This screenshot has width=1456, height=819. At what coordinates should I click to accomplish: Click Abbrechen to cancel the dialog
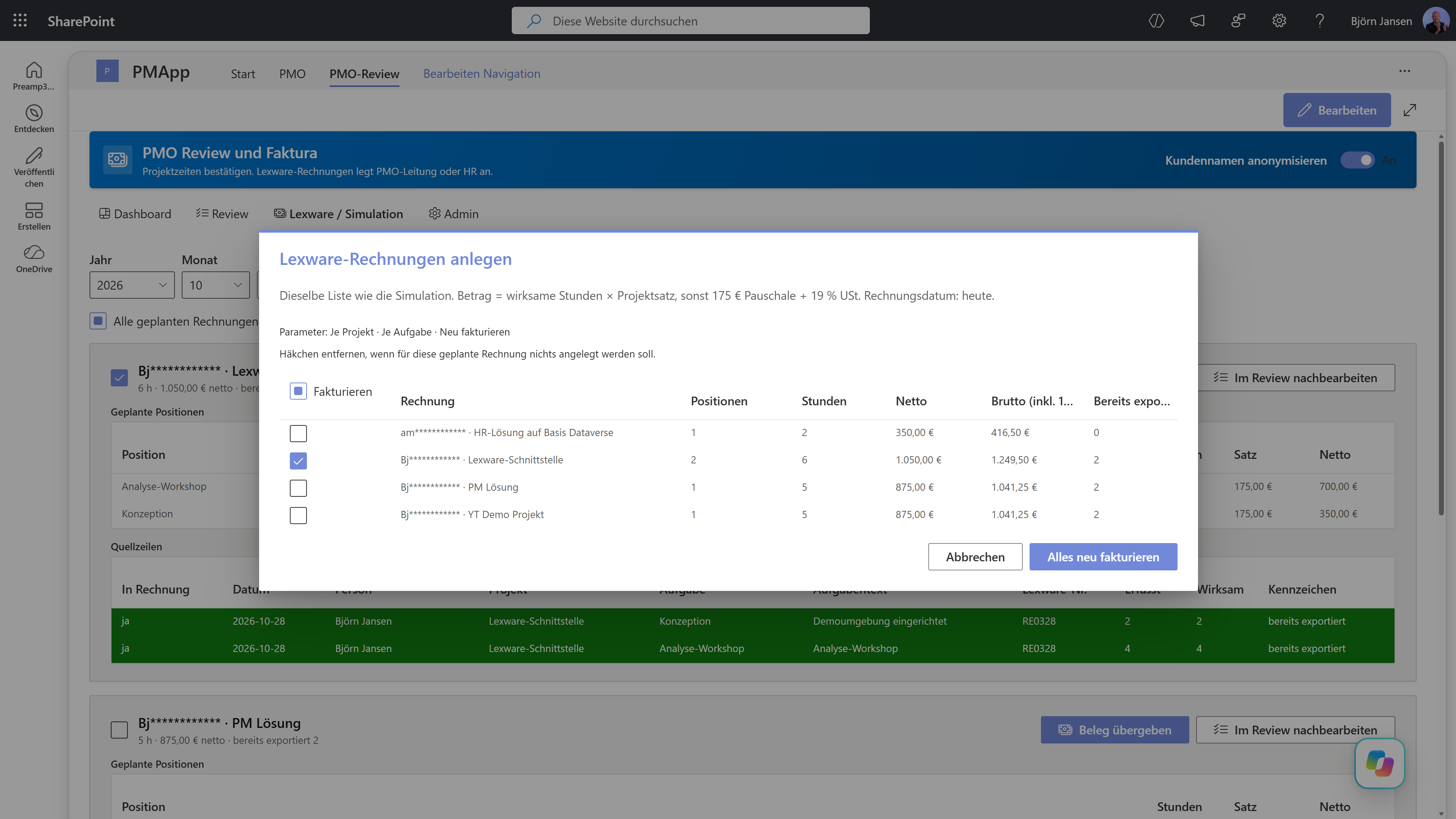tap(975, 556)
